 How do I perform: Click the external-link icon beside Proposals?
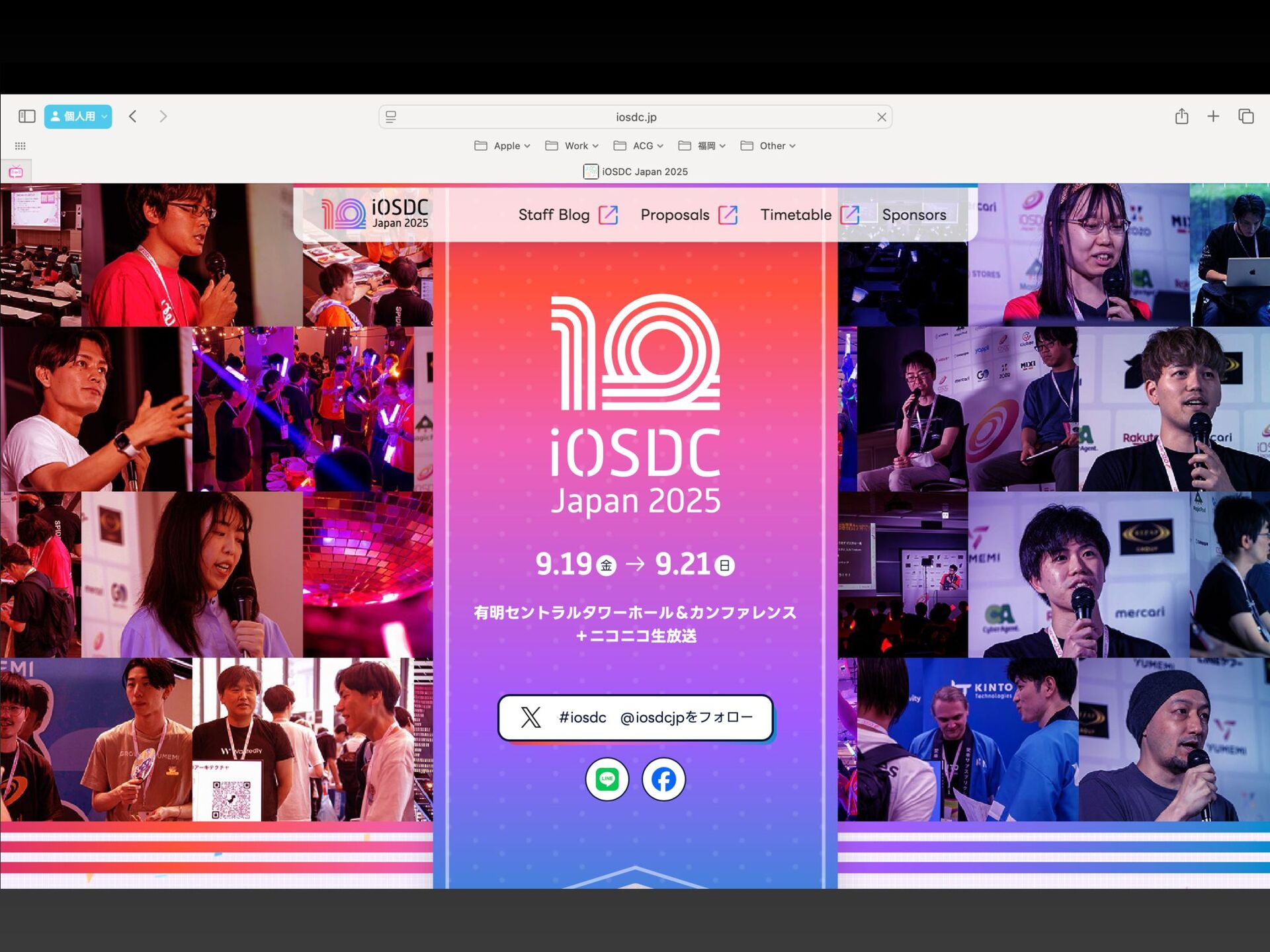(728, 214)
